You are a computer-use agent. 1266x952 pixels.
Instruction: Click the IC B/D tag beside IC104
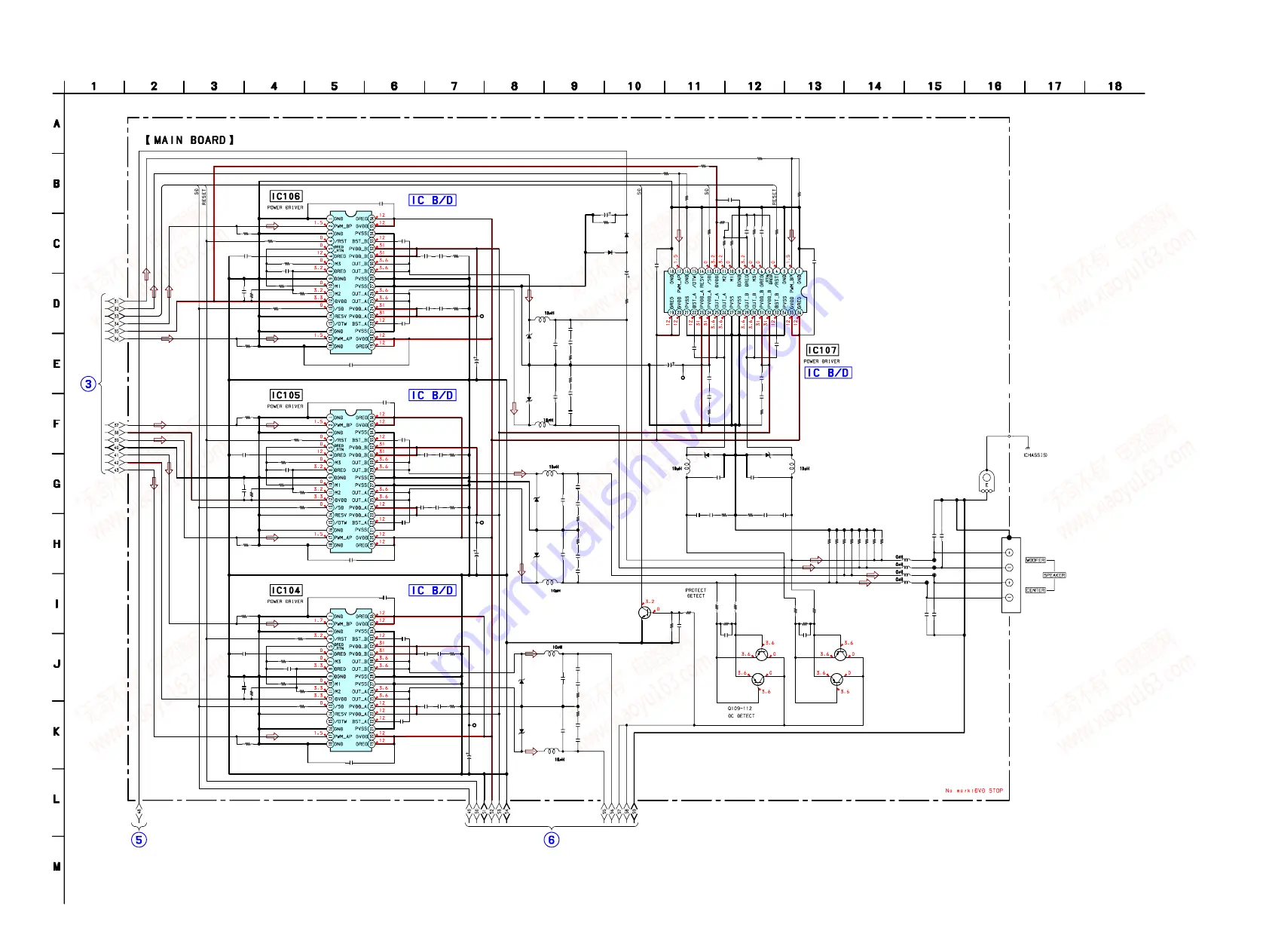(x=433, y=591)
